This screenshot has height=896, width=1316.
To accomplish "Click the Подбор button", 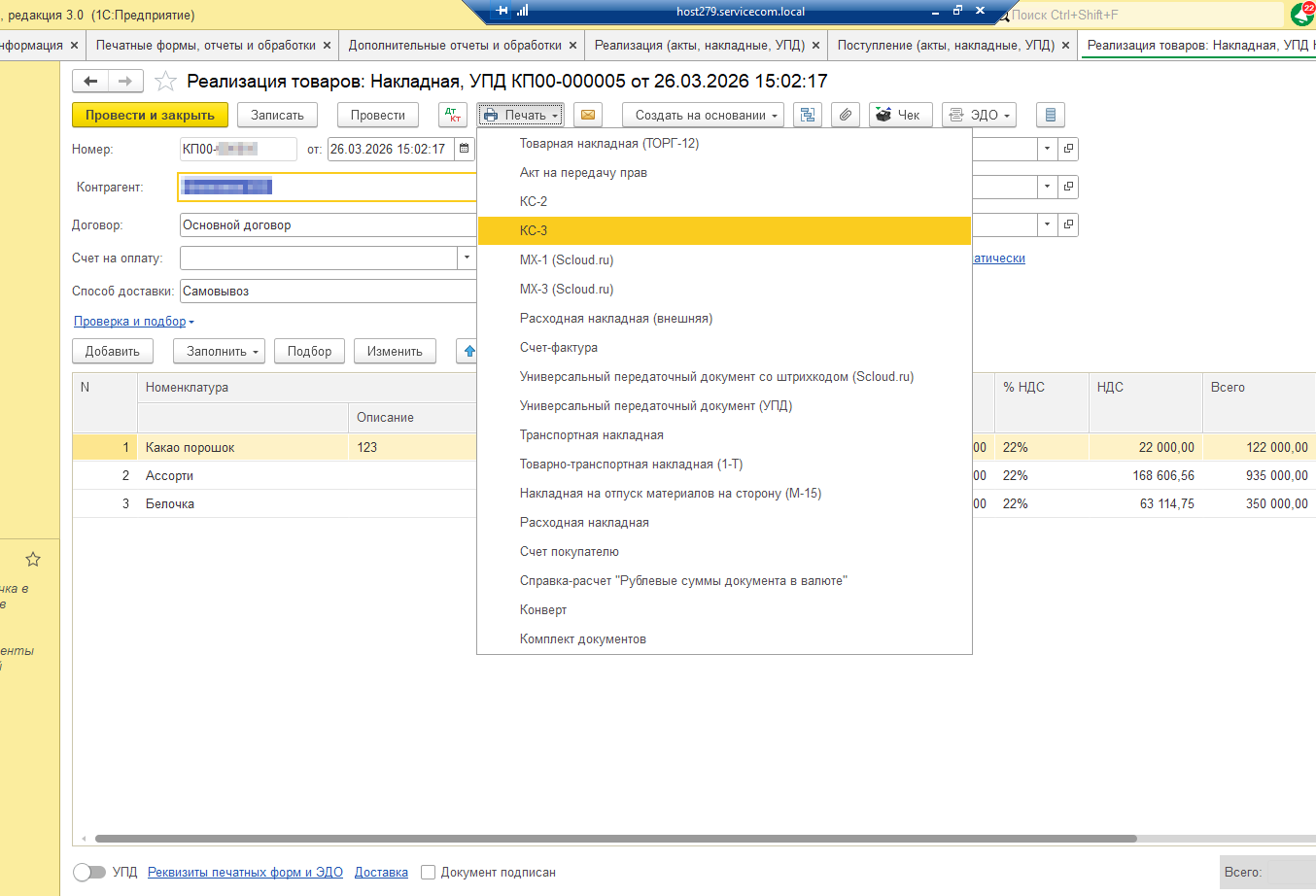I will pos(310,351).
